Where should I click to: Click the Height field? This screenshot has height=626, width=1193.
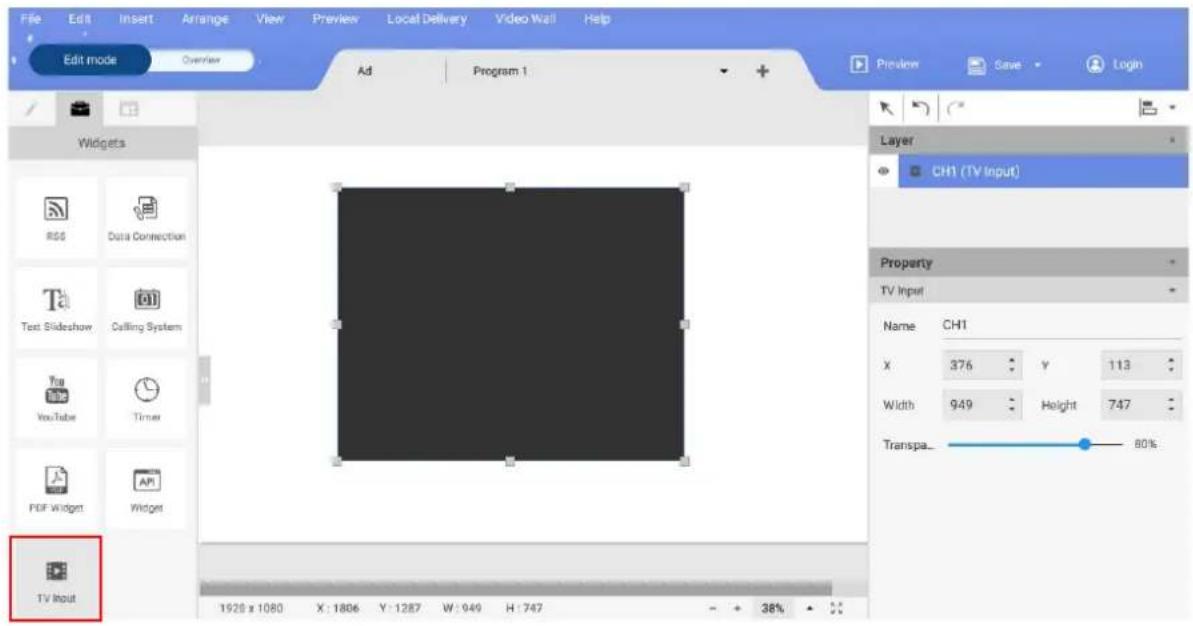pos(1131,405)
